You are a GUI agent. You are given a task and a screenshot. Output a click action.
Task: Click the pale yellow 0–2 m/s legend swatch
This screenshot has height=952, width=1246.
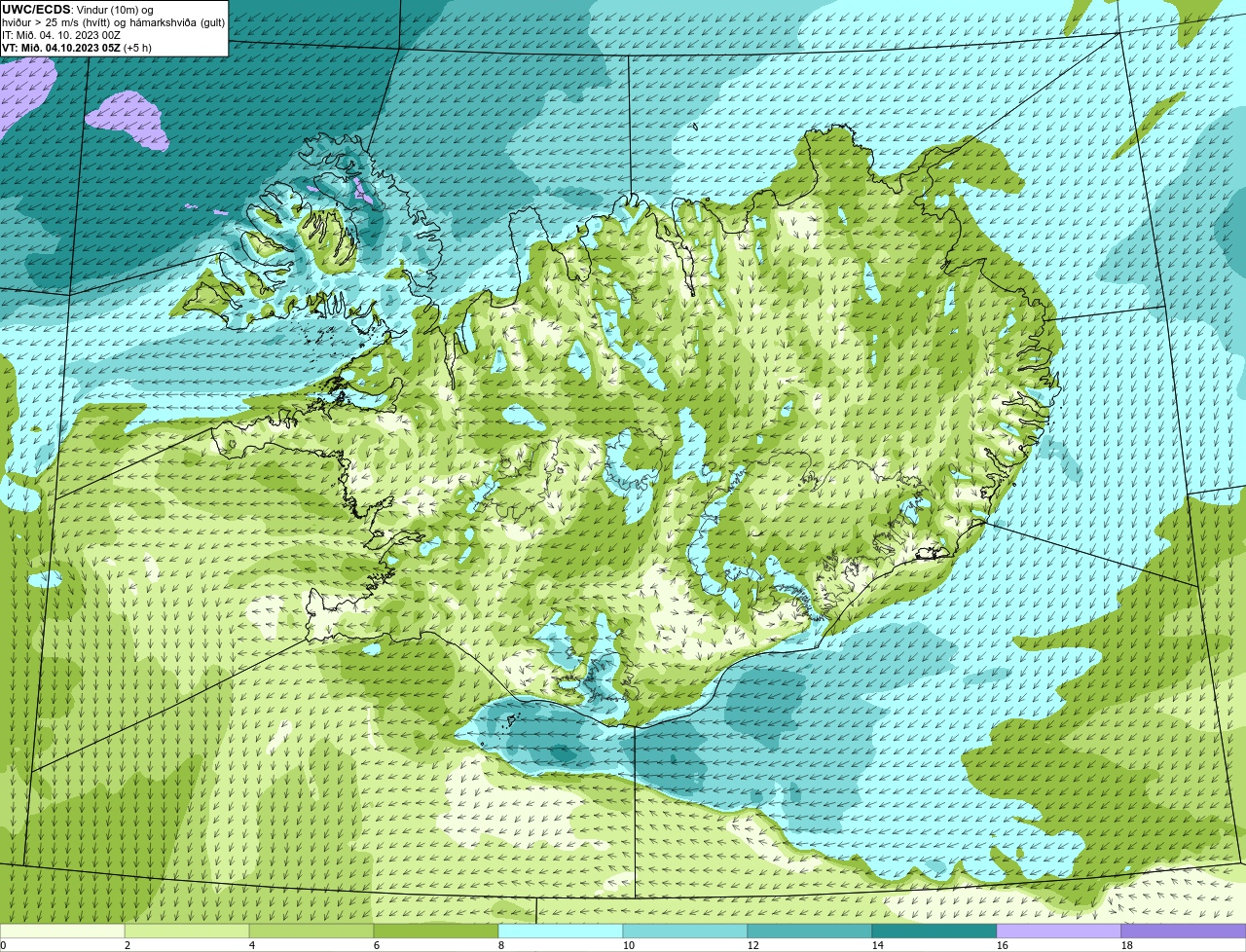(62, 931)
